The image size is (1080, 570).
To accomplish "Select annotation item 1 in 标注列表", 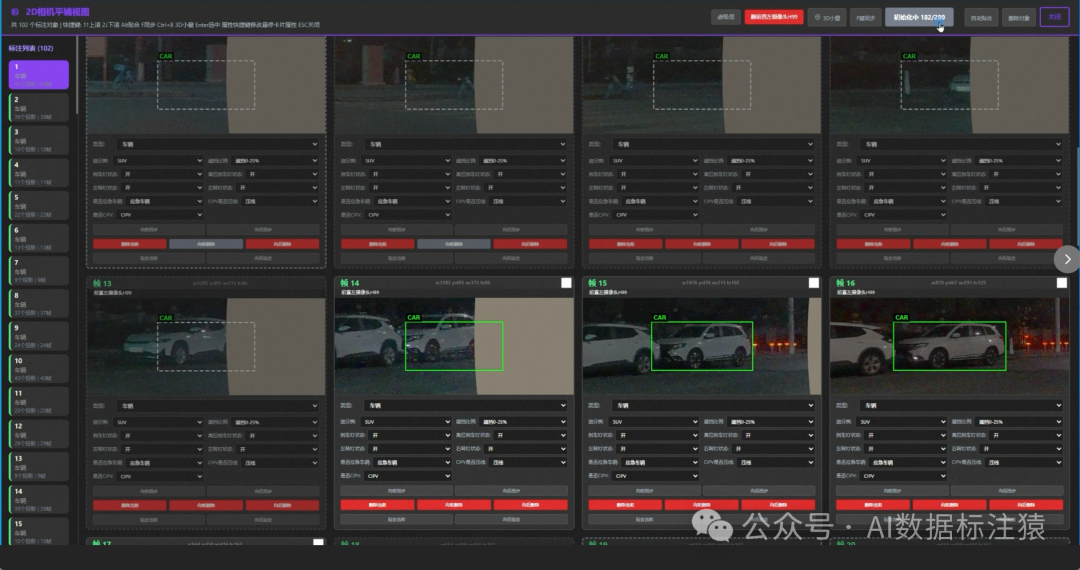I will point(39,74).
